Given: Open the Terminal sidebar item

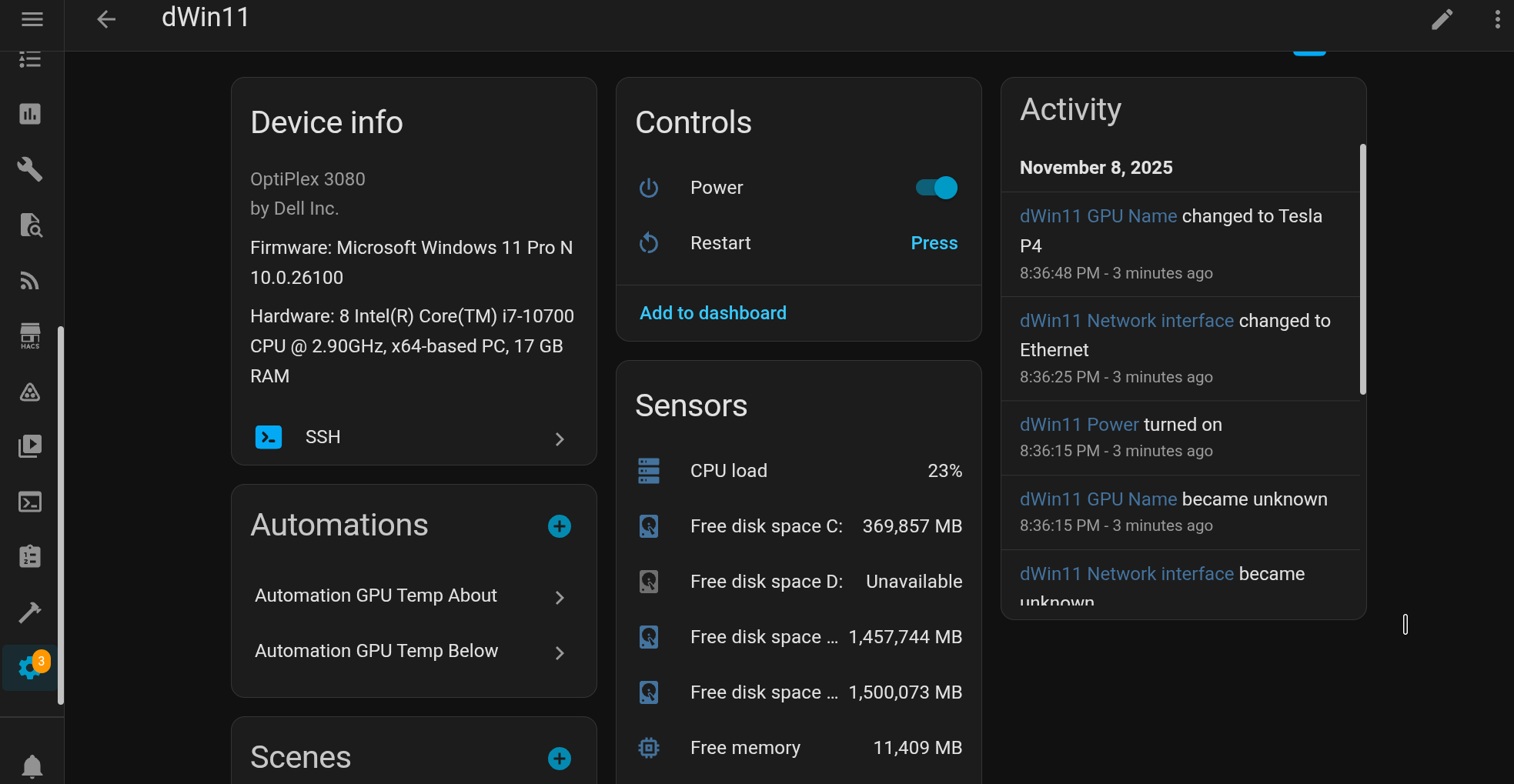Looking at the screenshot, I should coord(30,502).
